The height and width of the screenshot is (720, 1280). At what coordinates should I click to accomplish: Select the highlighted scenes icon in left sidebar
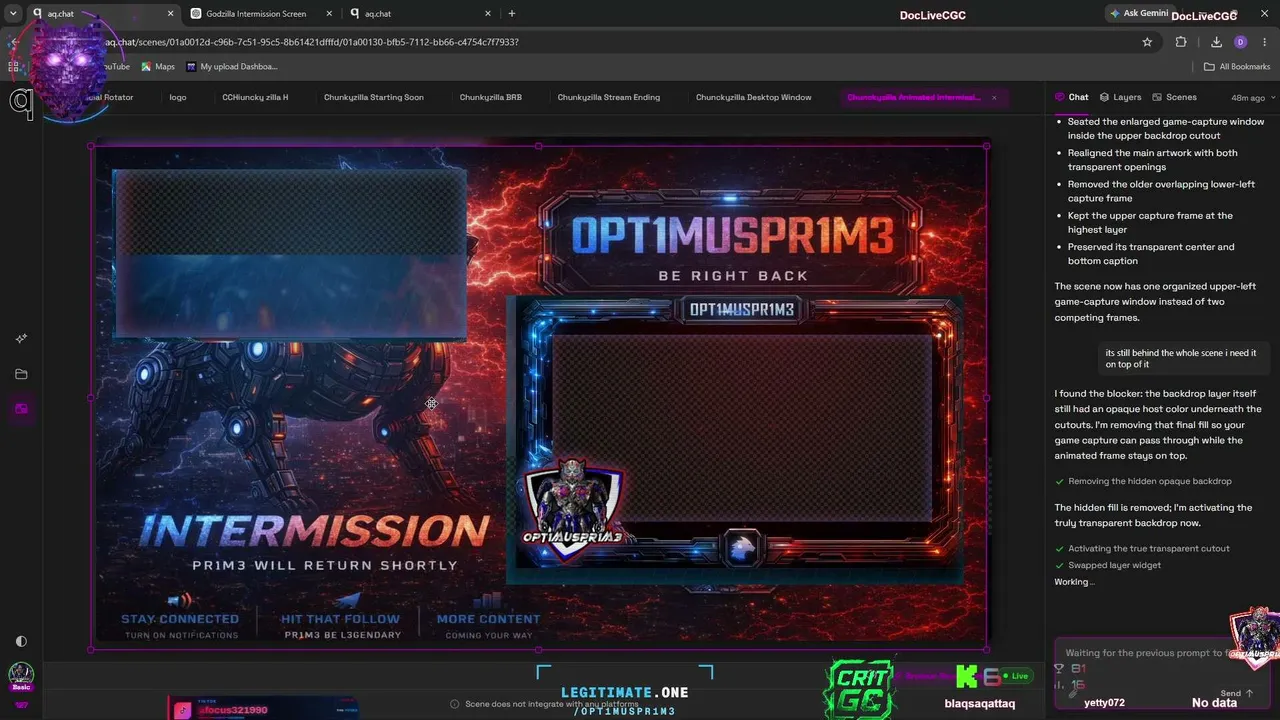(21, 409)
